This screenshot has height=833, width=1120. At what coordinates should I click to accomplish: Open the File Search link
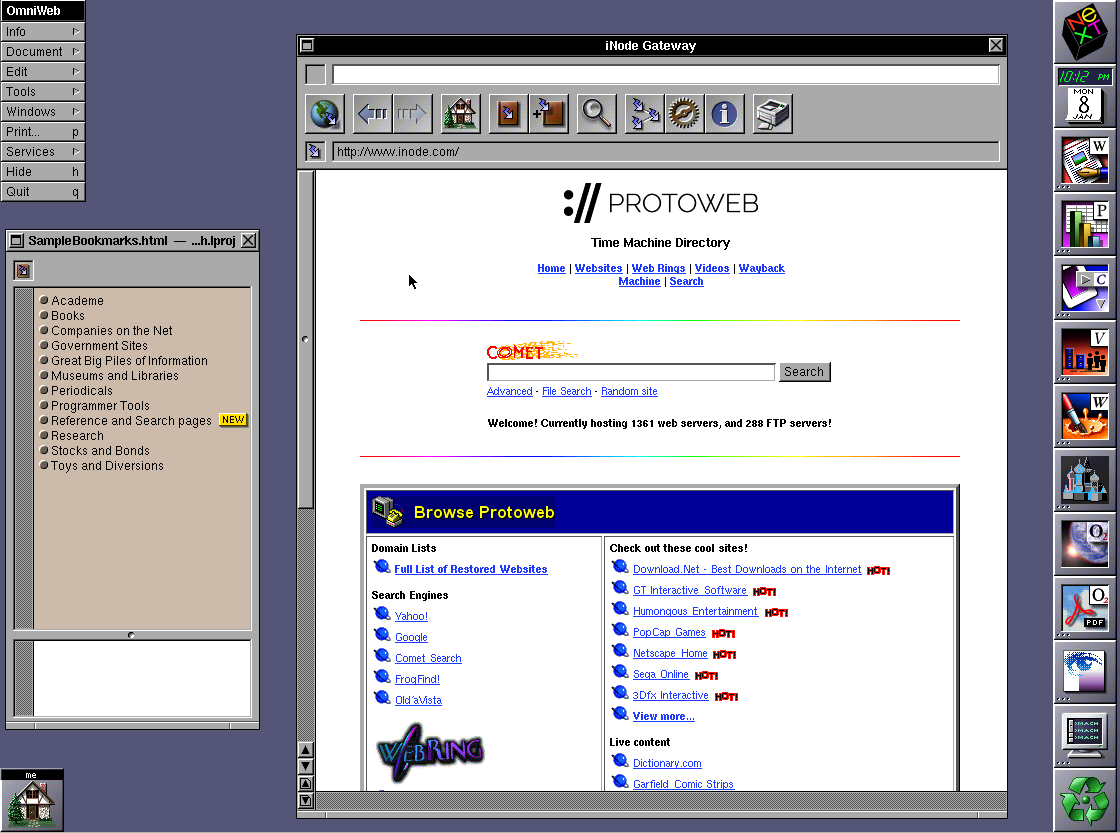point(566,391)
